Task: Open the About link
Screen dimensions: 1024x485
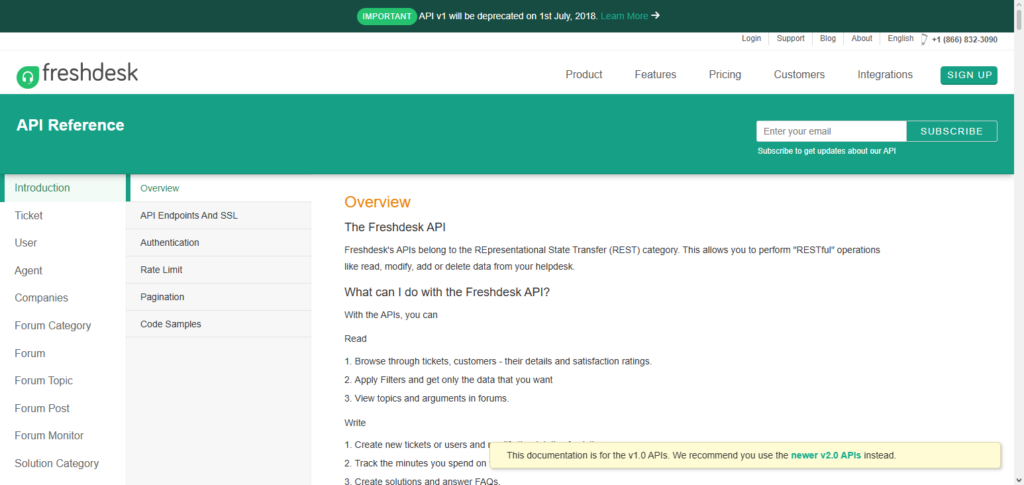Action: (x=861, y=39)
